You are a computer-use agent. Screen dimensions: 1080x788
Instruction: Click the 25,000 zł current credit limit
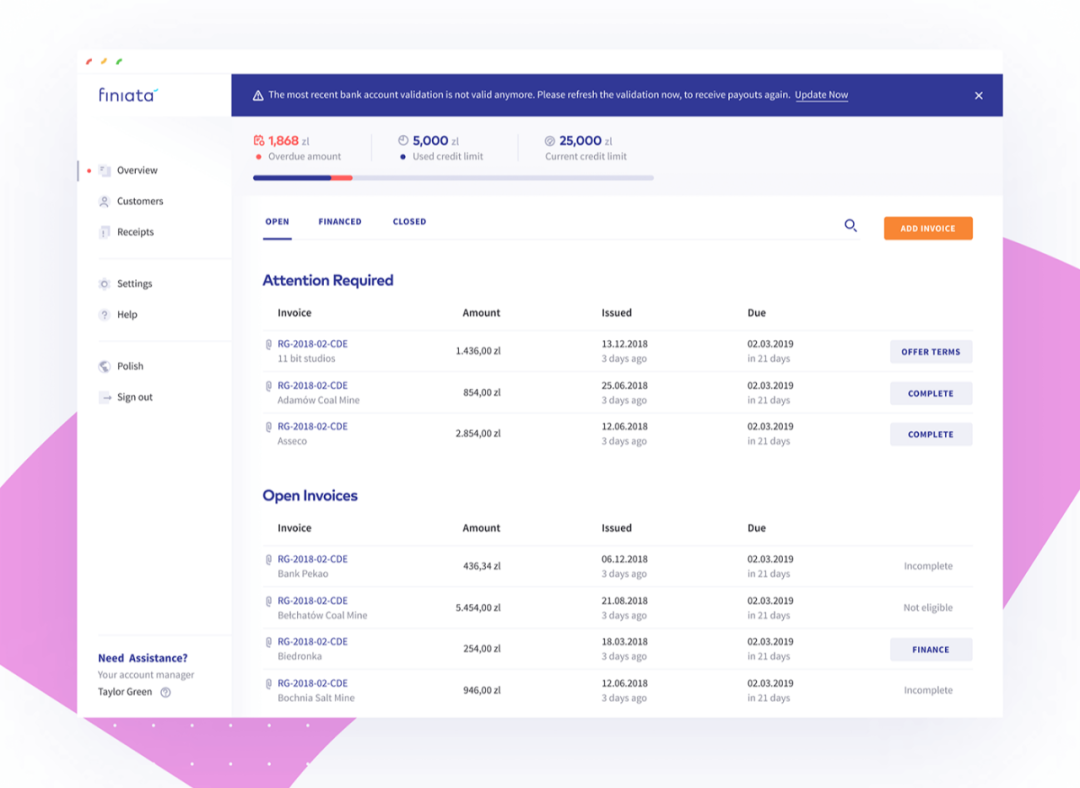585,141
